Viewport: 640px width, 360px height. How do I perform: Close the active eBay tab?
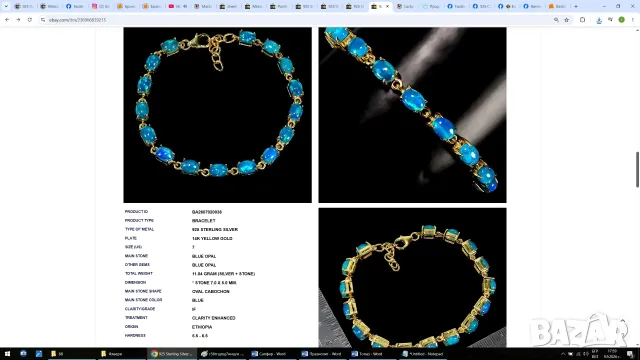387,6
